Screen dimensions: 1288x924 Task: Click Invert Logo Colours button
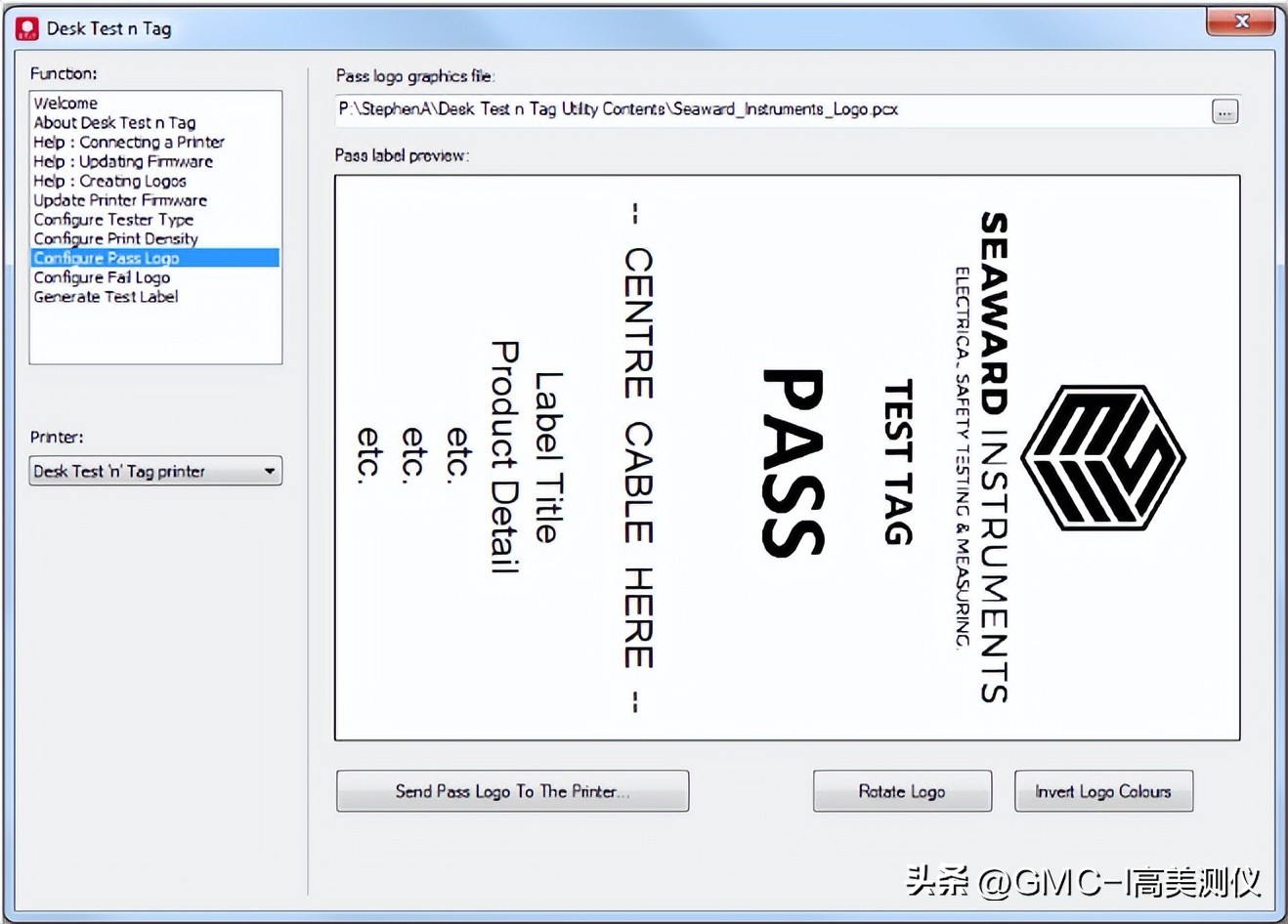click(x=1103, y=791)
